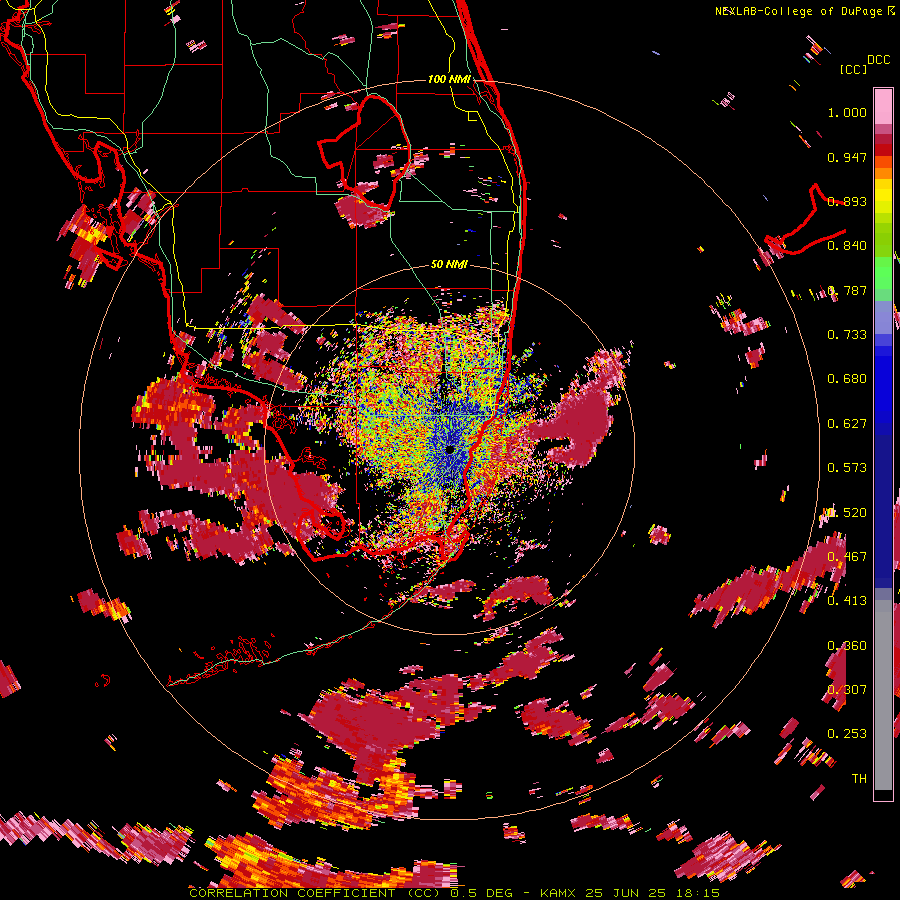
Task: Click the black radar site dot at ring center
Action: [450, 449]
